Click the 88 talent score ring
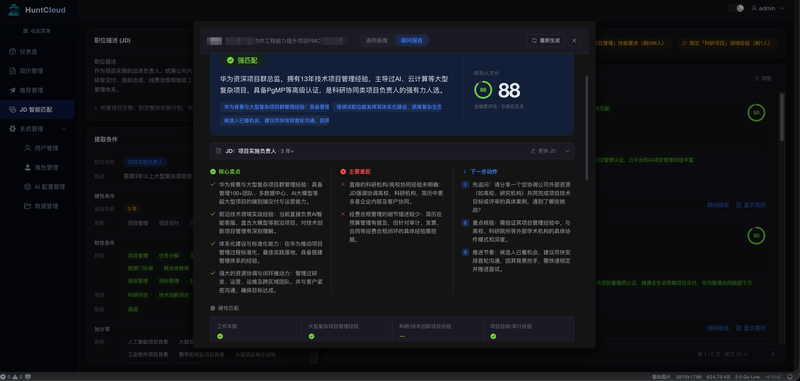Viewport: 800px width, 381px height. coord(483,90)
